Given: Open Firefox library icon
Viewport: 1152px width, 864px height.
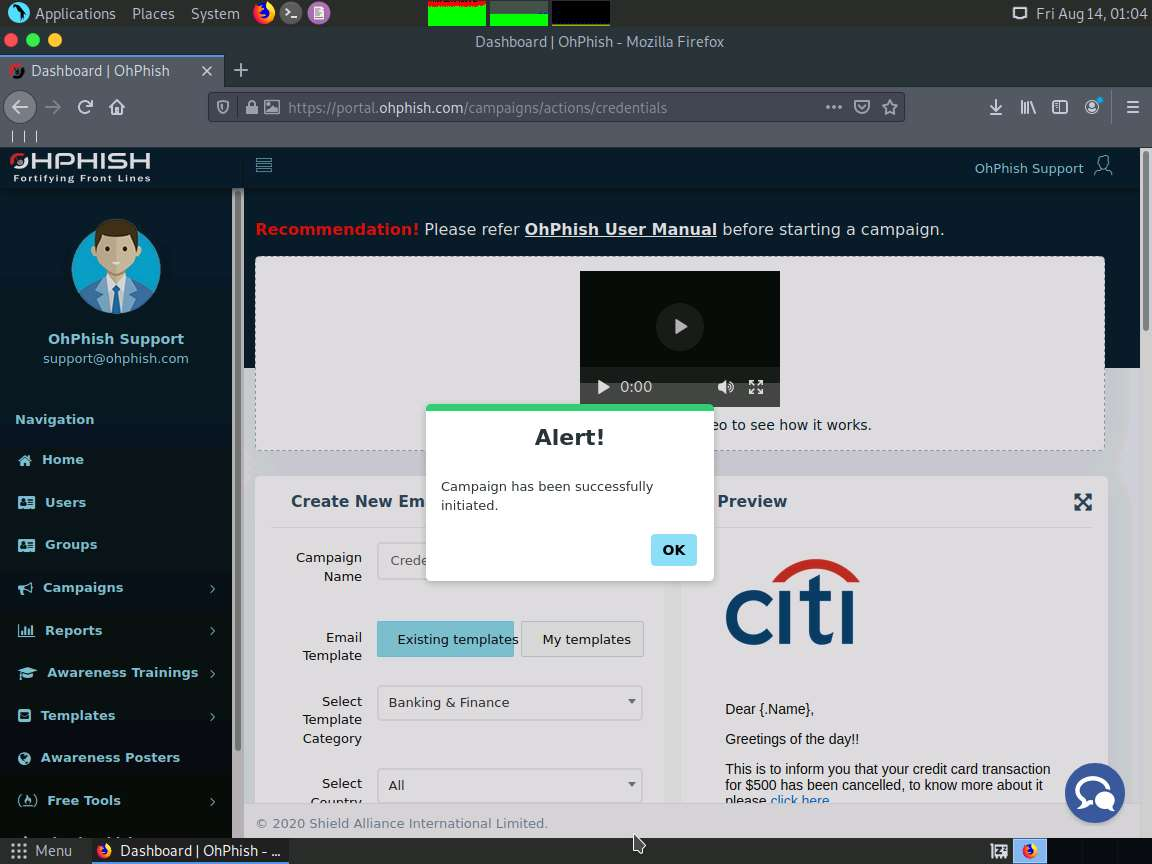Looking at the screenshot, I should [x=1028, y=107].
